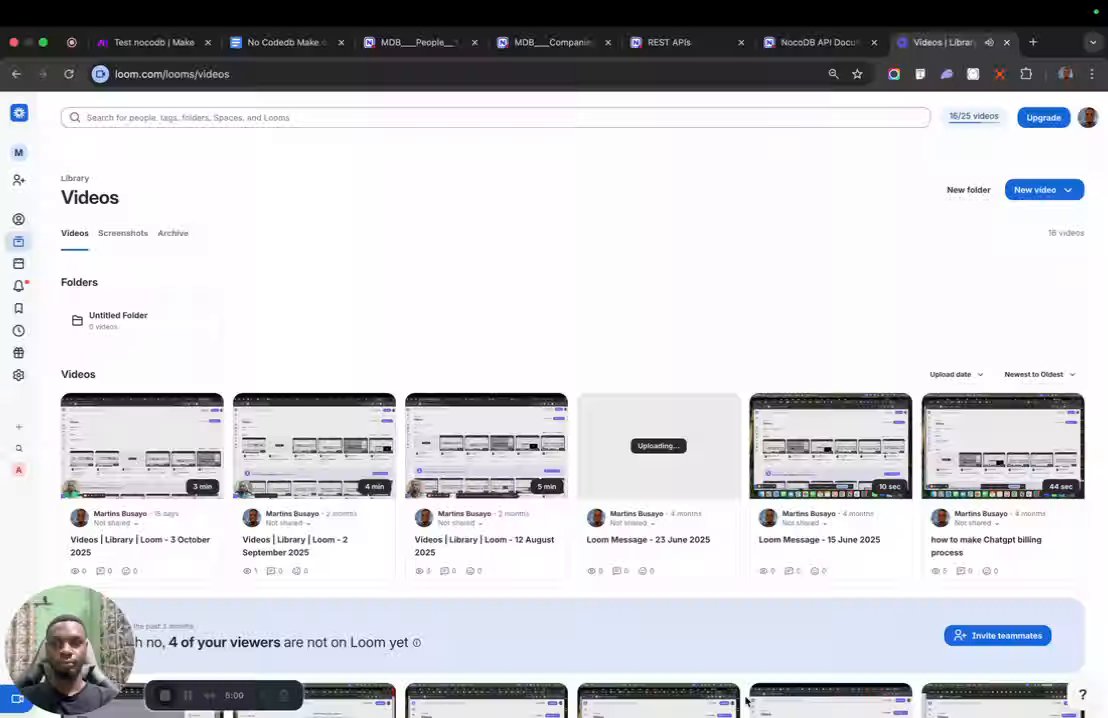Open the M workspace avatar
Screen dimensions: 1108x718
pos(19,153)
